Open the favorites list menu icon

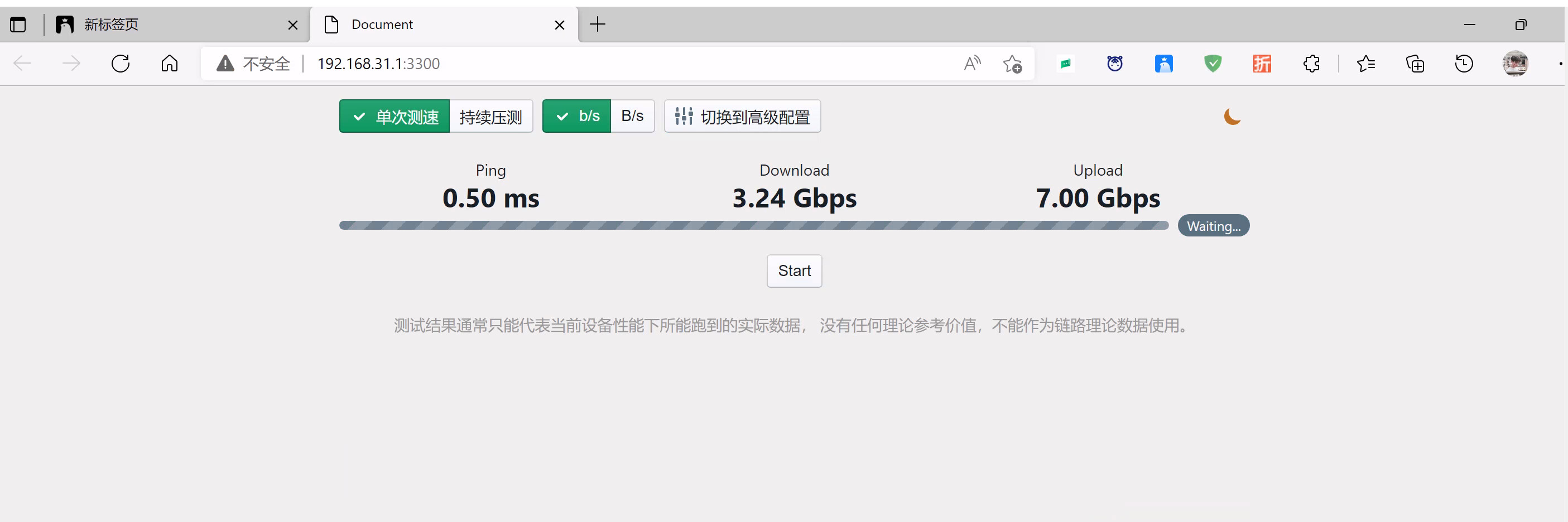click(x=1365, y=63)
